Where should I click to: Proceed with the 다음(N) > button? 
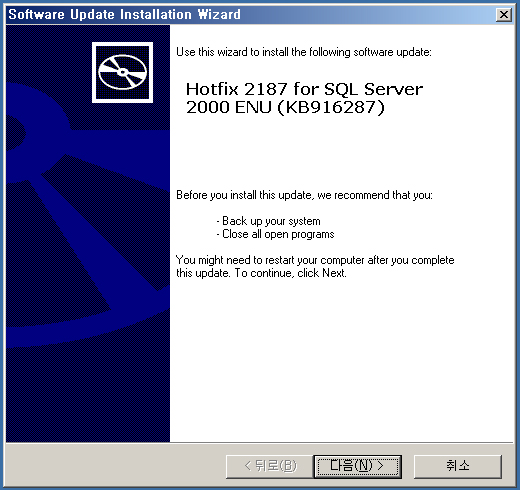tap(357, 466)
